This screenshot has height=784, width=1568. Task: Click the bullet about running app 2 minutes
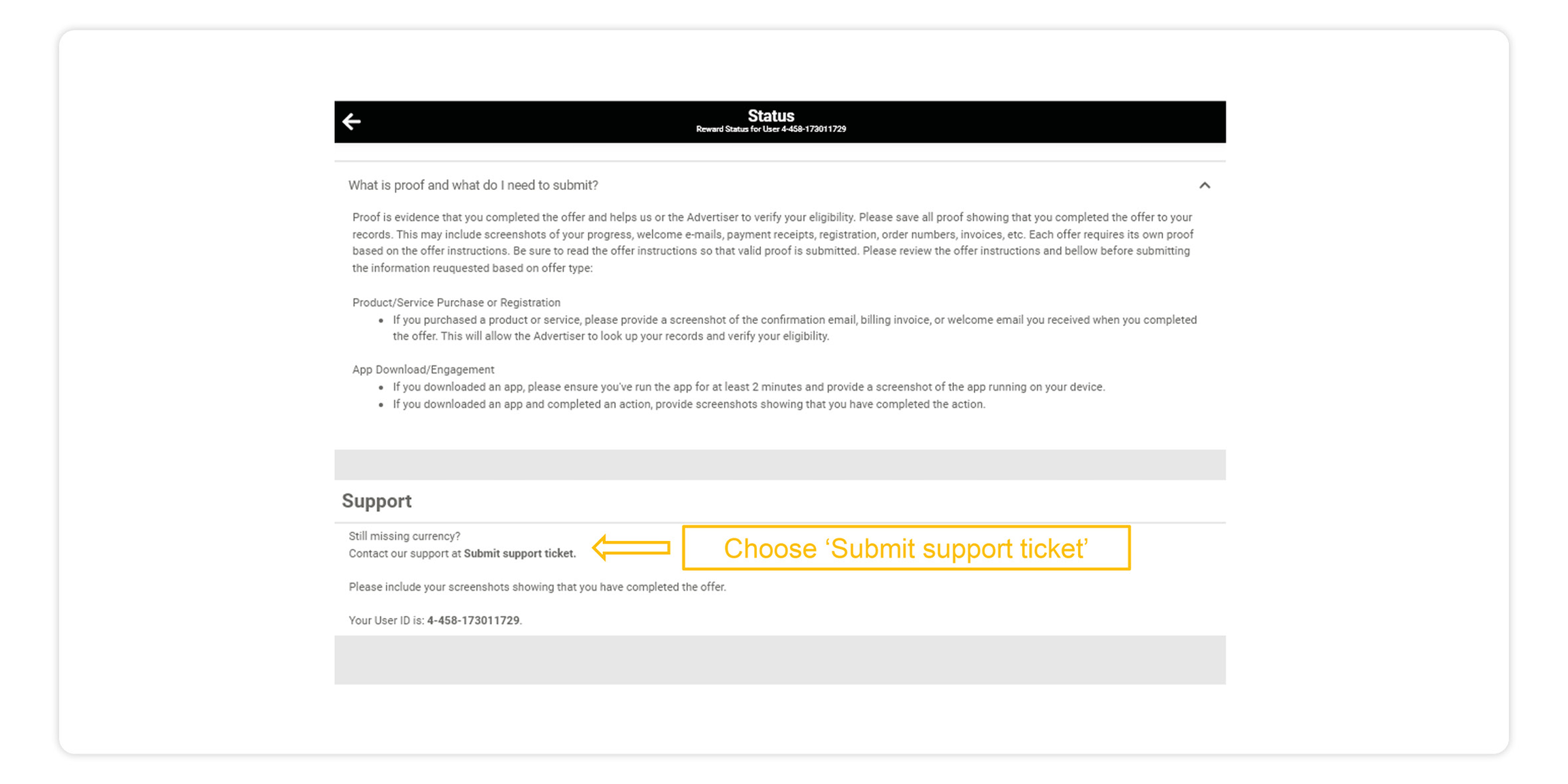coord(749,387)
